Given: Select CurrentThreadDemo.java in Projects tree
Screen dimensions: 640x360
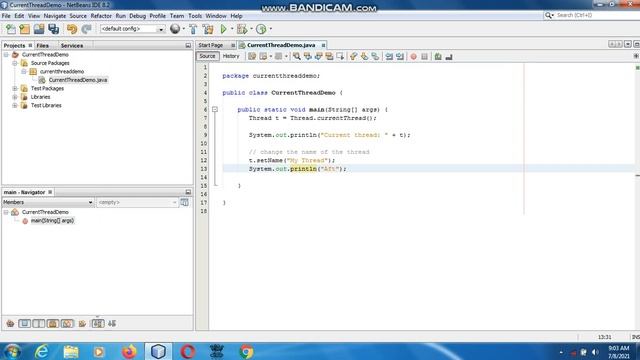Looking at the screenshot, I should (78, 80).
